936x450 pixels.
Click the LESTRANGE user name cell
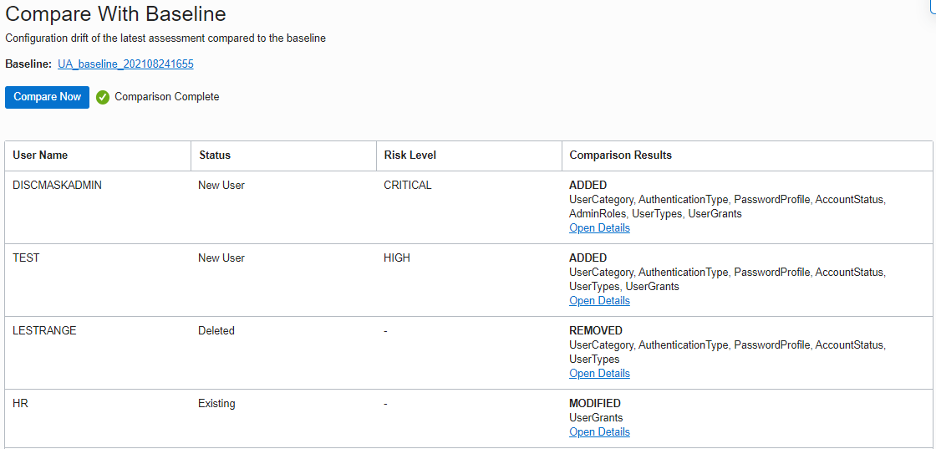coord(46,331)
